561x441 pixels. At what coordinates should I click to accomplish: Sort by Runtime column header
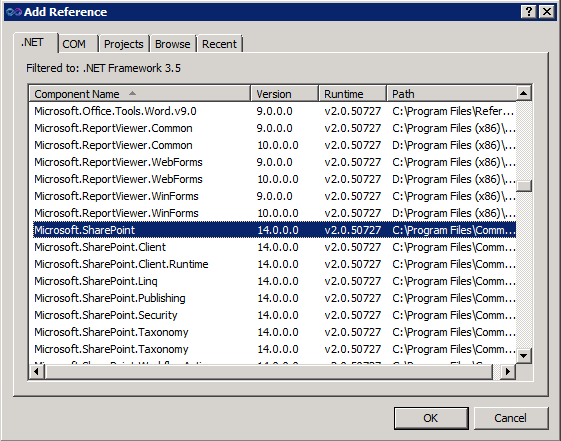pyautogui.click(x=352, y=94)
